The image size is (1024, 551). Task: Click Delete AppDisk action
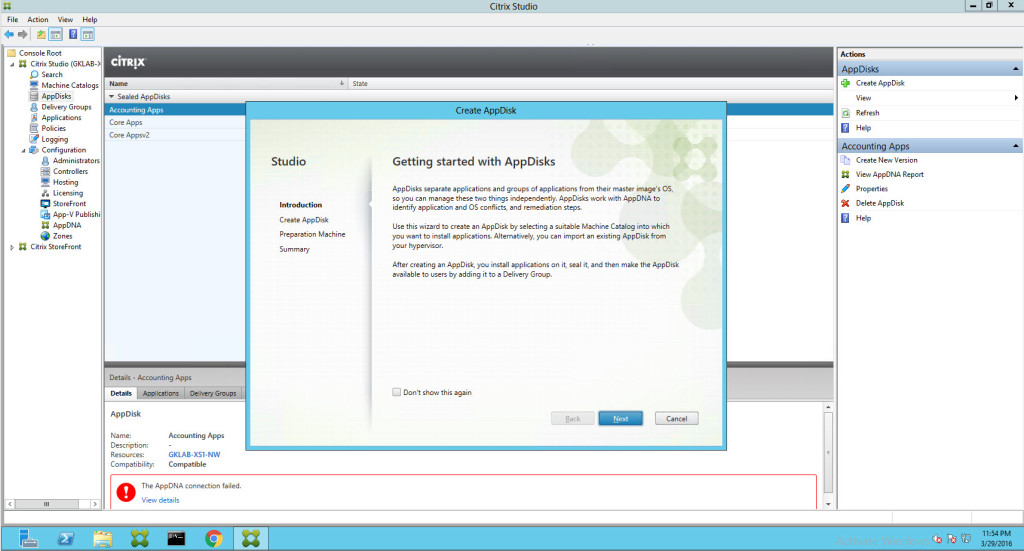pos(880,203)
